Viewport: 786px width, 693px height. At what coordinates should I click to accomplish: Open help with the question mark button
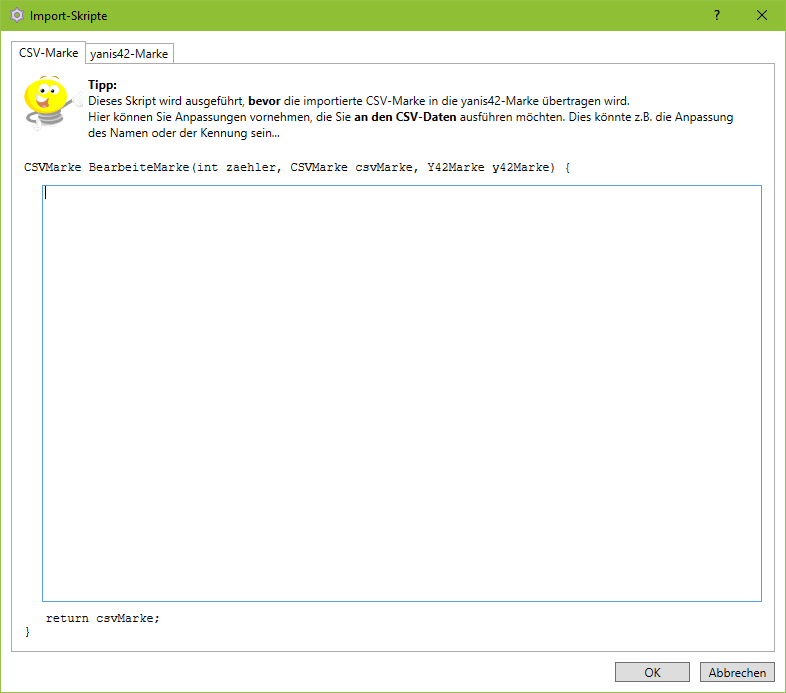[717, 16]
